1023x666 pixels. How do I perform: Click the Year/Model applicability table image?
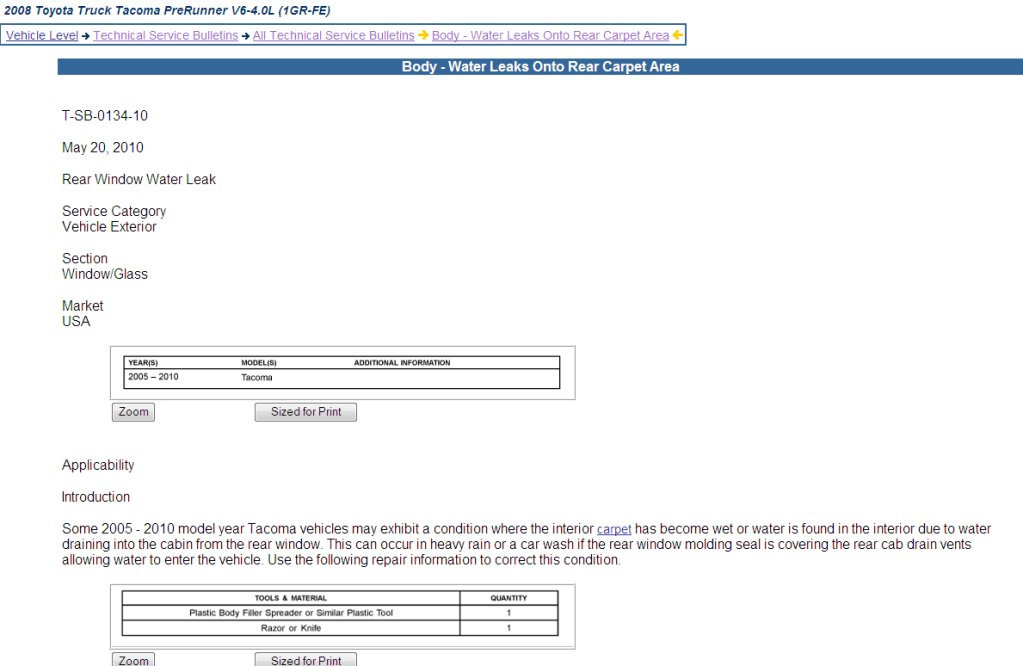(343, 372)
